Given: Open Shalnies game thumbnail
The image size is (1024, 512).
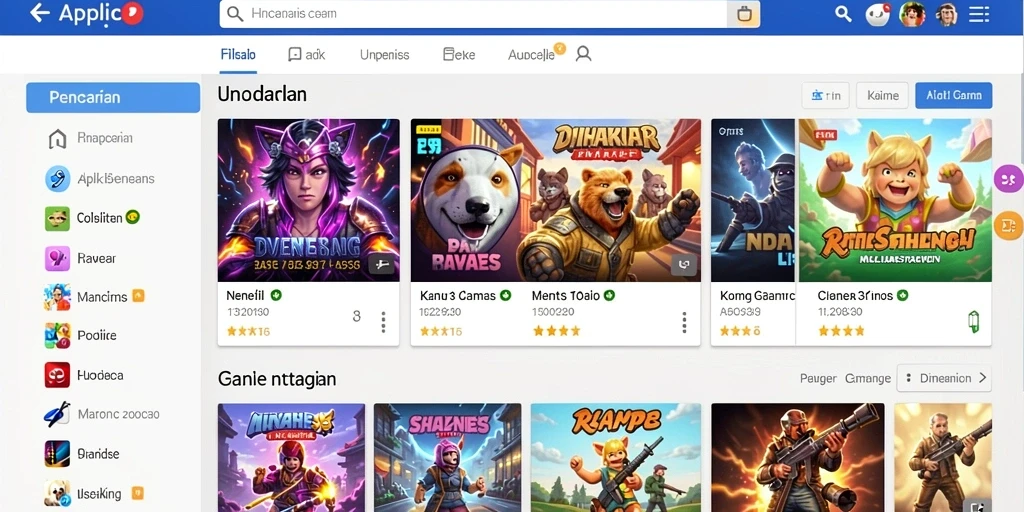Looking at the screenshot, I should click(x=447, y=458).
